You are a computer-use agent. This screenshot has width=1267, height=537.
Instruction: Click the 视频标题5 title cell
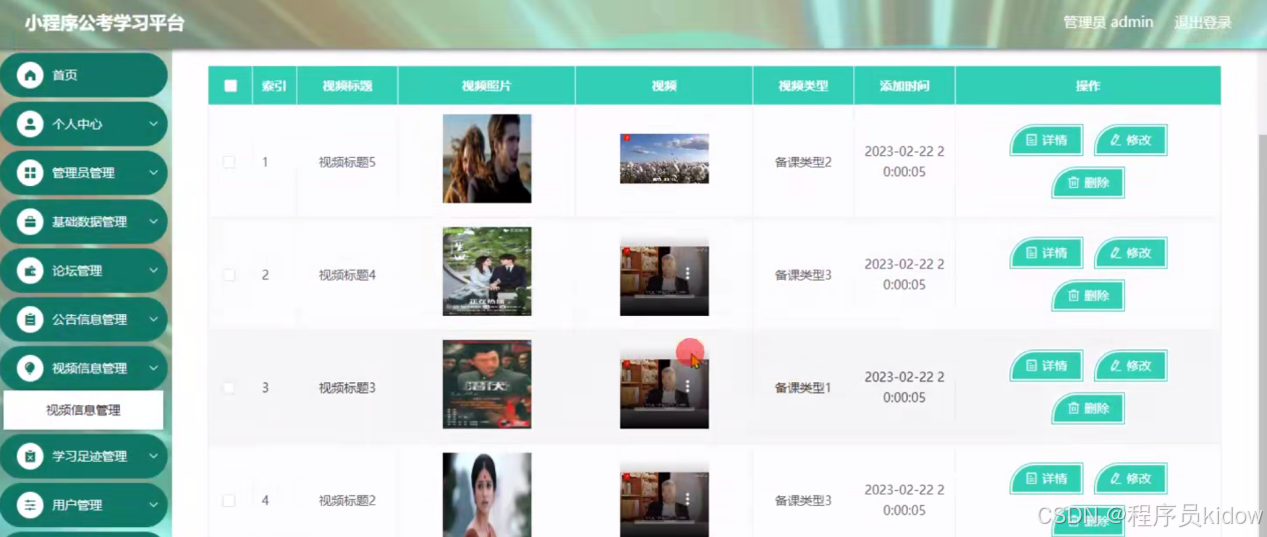pos(347,162)
